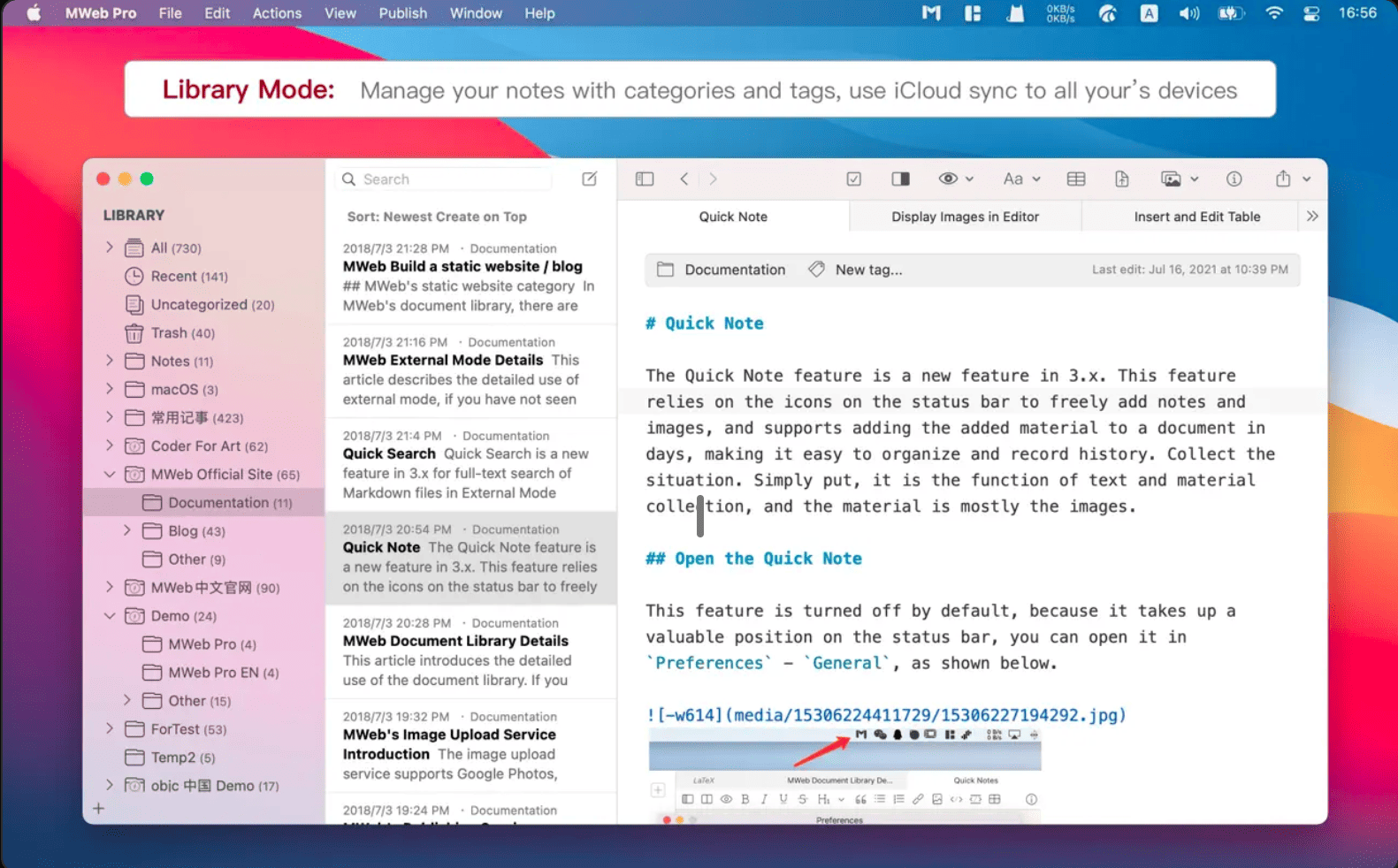Viewport: 1398px width, 868px height.
Task: Open the share menu icon
Action: pos(1292,179)
